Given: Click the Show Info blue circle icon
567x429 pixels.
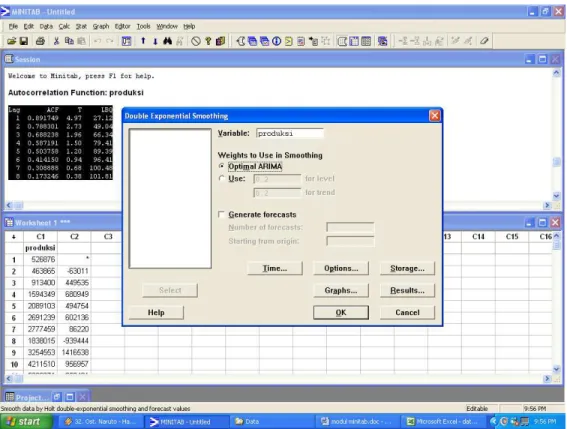Looking at the screenshot, I should (x=277, y=41).
